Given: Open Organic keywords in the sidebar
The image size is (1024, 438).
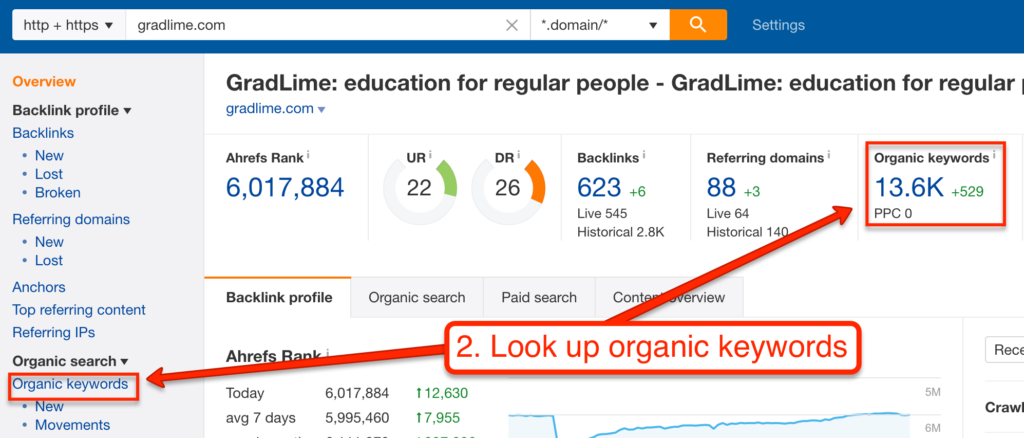Looking at the screenshot, I should 71,384.
